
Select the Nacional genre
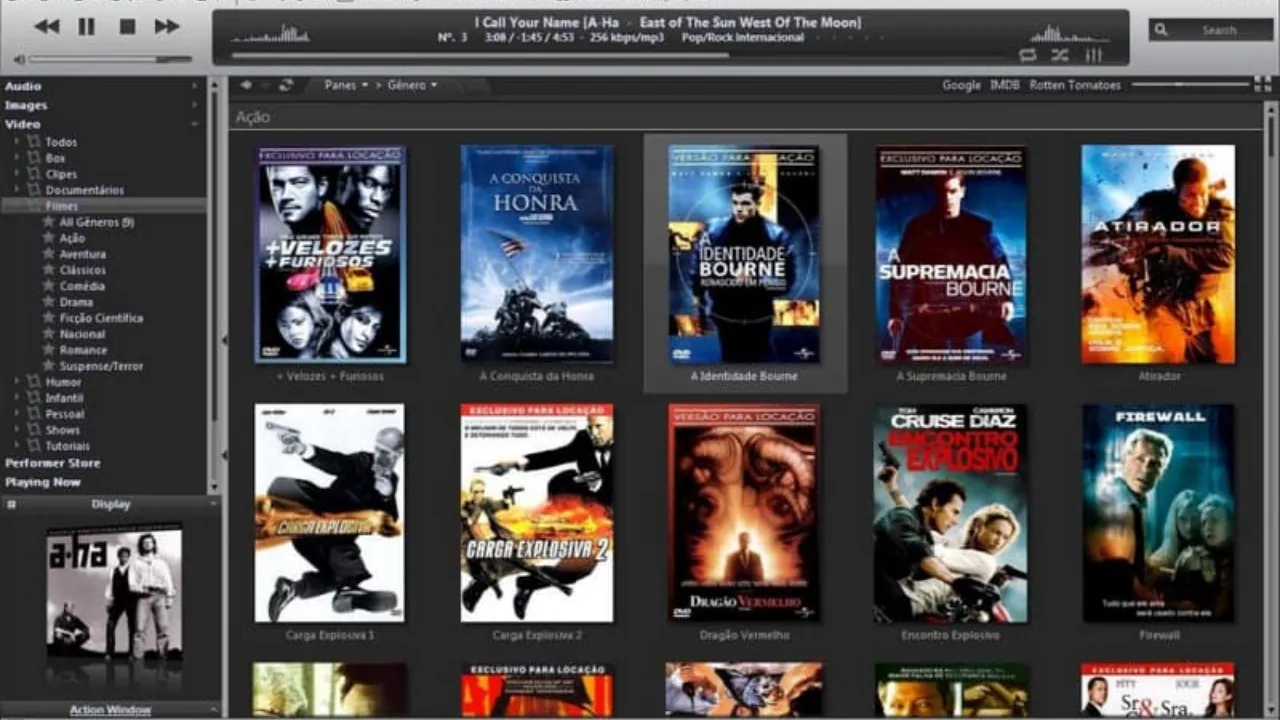pyautogui.click(x=82, y=334)
